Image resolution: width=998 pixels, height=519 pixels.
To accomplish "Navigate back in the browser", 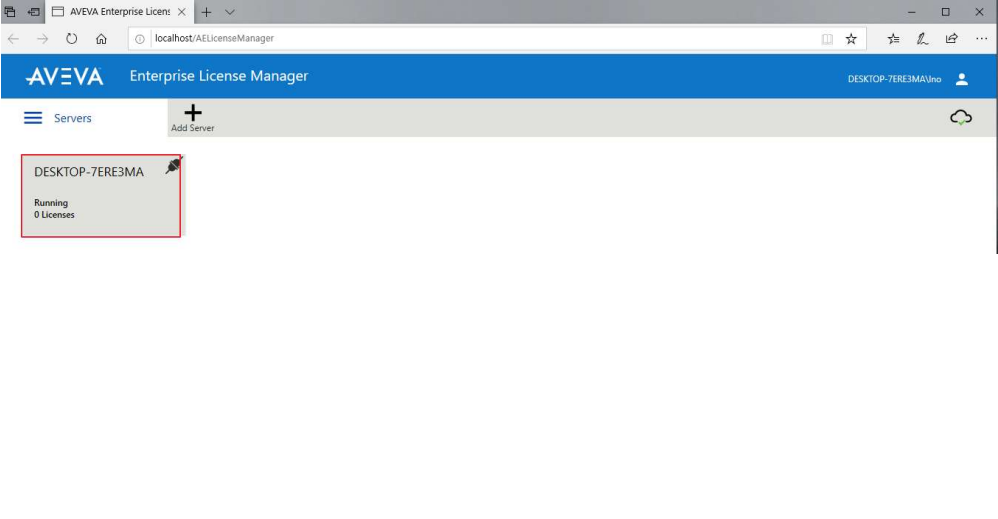I will (13, 39).
